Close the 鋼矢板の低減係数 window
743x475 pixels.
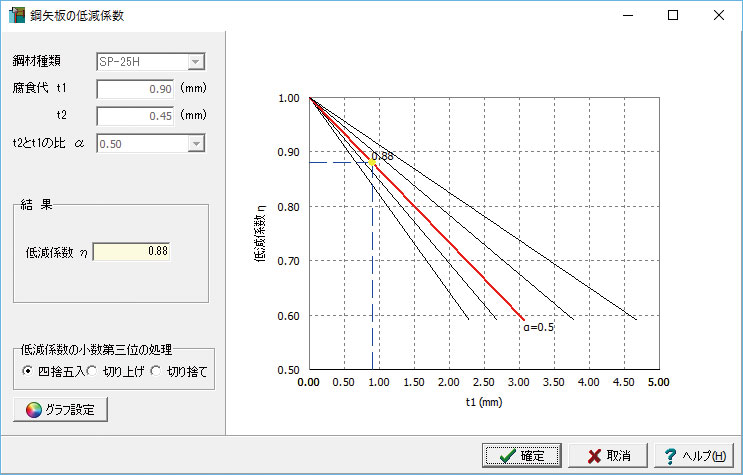click(x=719, y=16)
